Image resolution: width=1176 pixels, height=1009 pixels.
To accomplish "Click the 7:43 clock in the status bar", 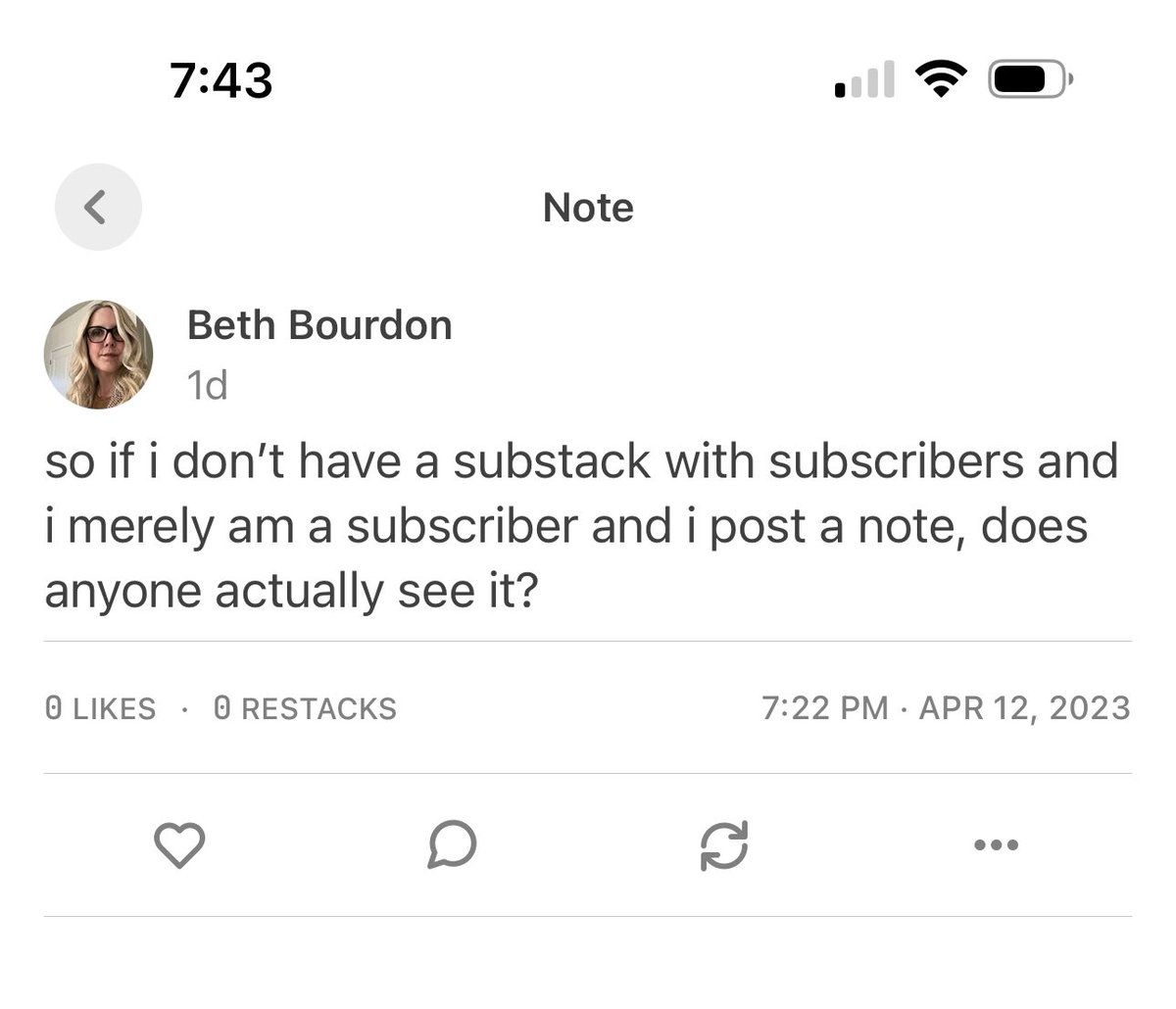I will point(220,79).
